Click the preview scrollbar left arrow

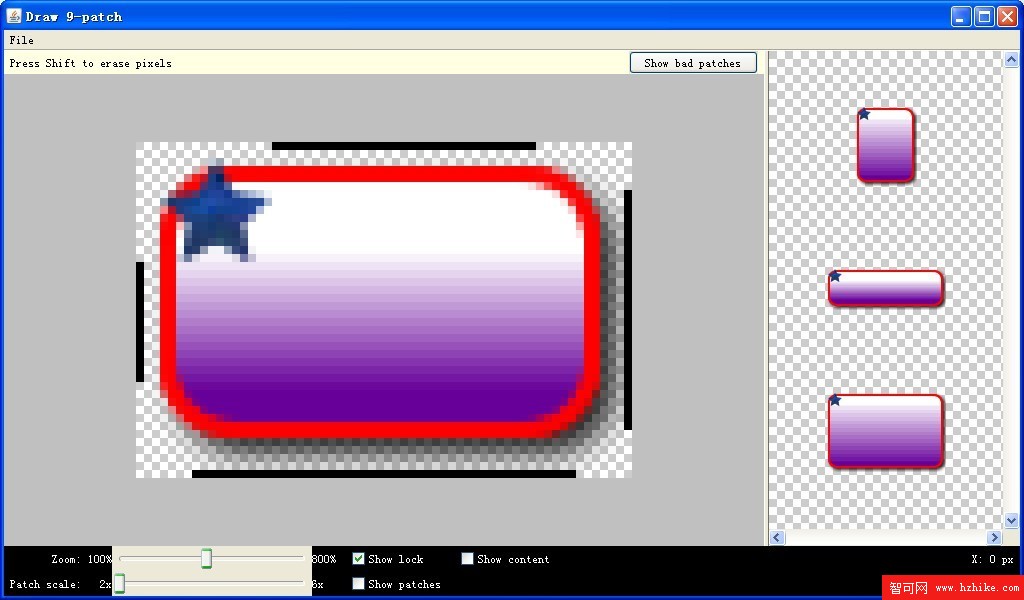[x=777, y=537]
